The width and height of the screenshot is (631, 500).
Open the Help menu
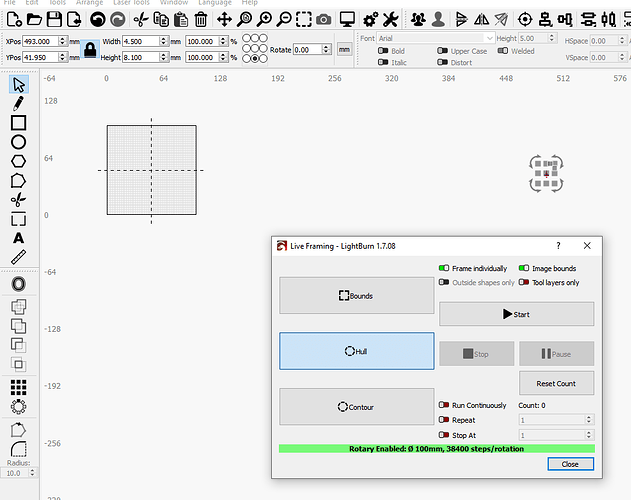point(250,3)
